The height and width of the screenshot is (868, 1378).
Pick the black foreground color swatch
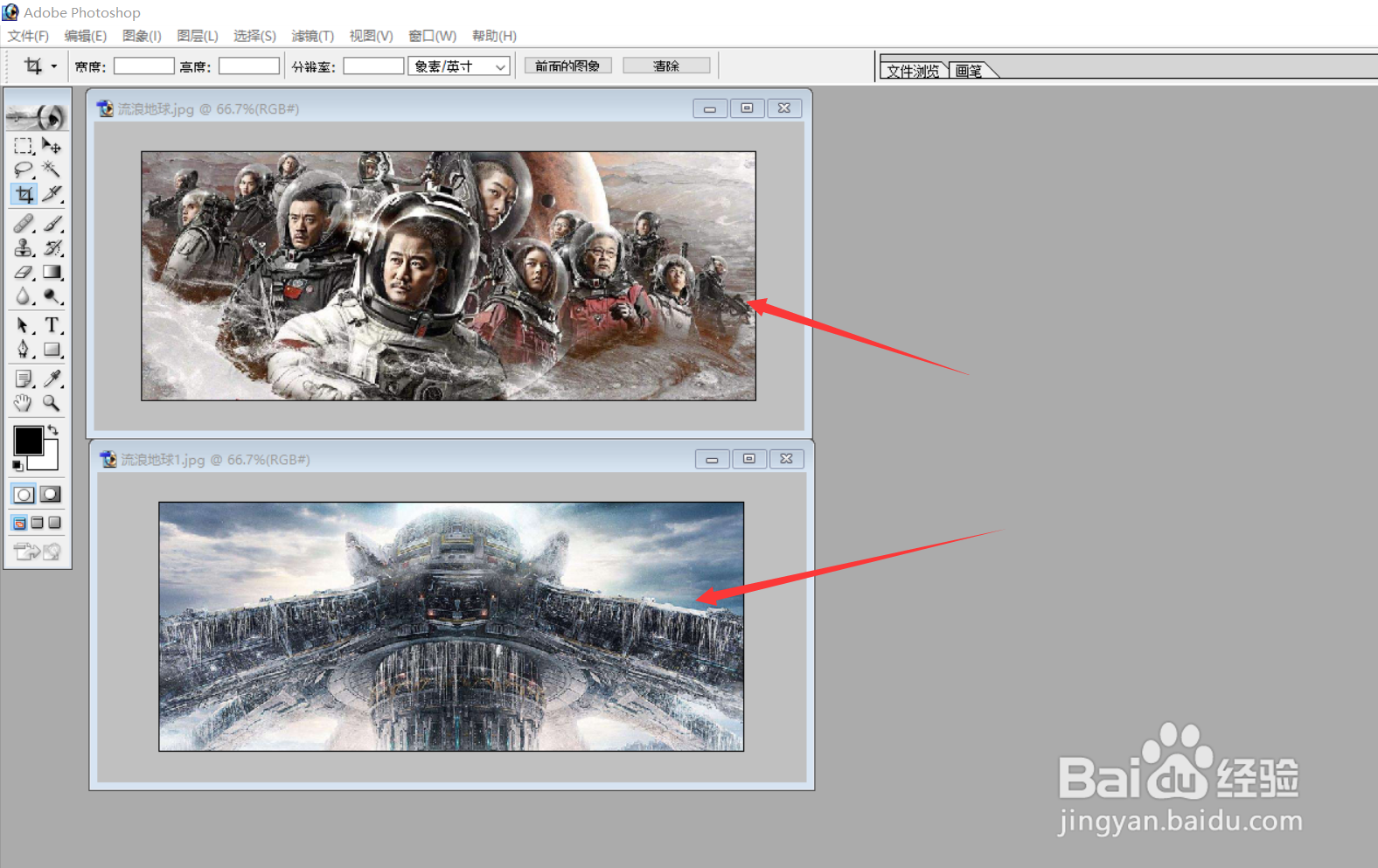click(x=28, y=441)
